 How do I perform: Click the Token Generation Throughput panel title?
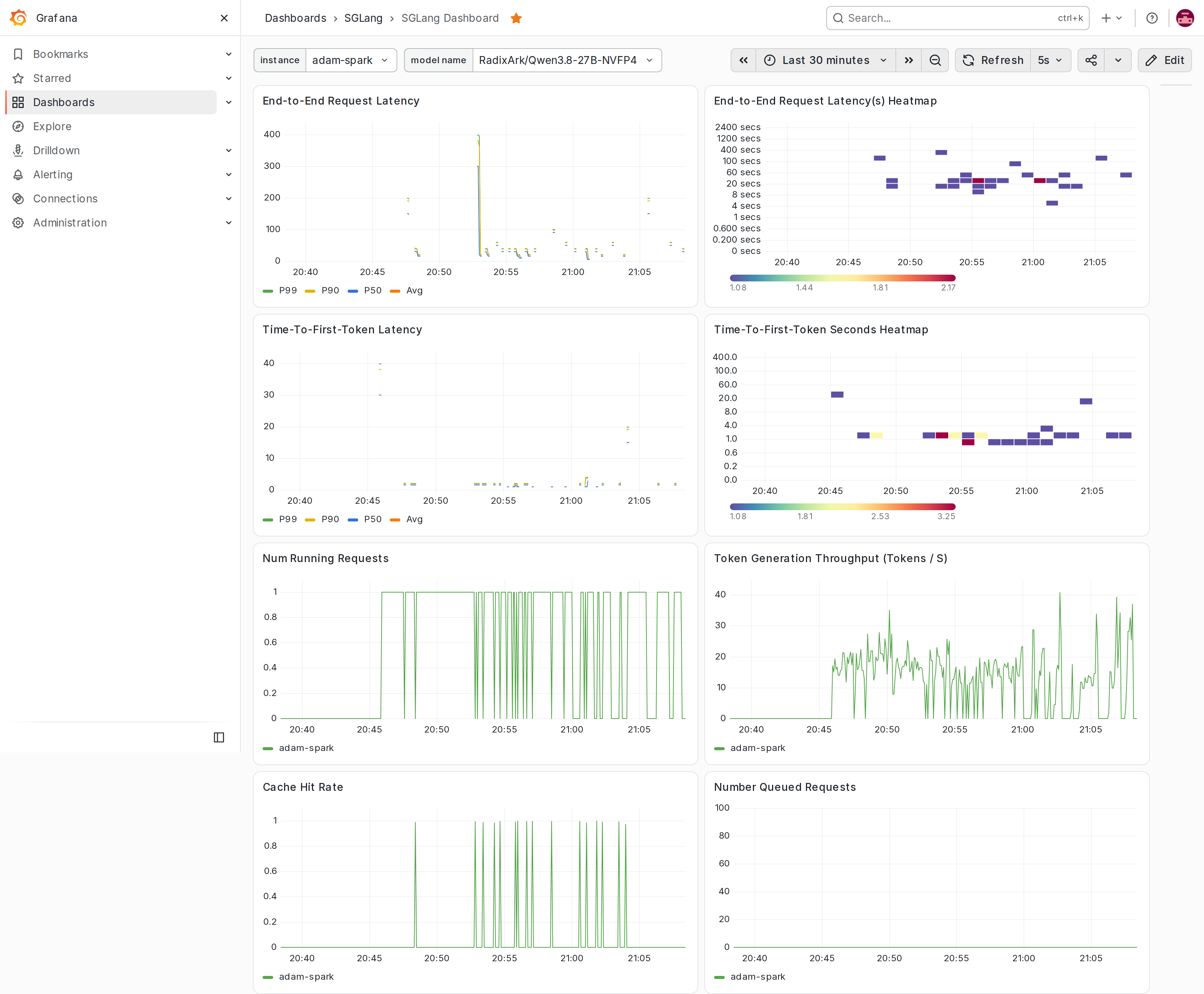pyautogui.click(x=830, y=558)
